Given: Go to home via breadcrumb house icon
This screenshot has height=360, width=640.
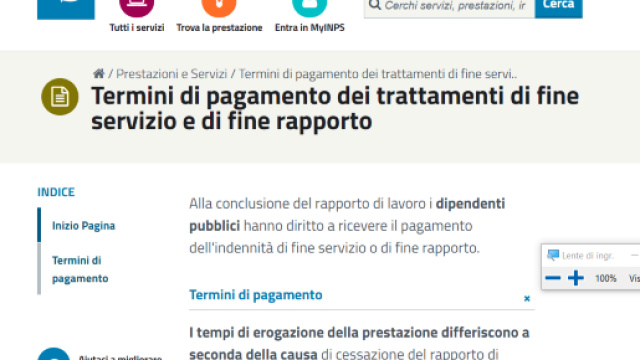Looking at the screenshot, I should [x=98, y=73].
